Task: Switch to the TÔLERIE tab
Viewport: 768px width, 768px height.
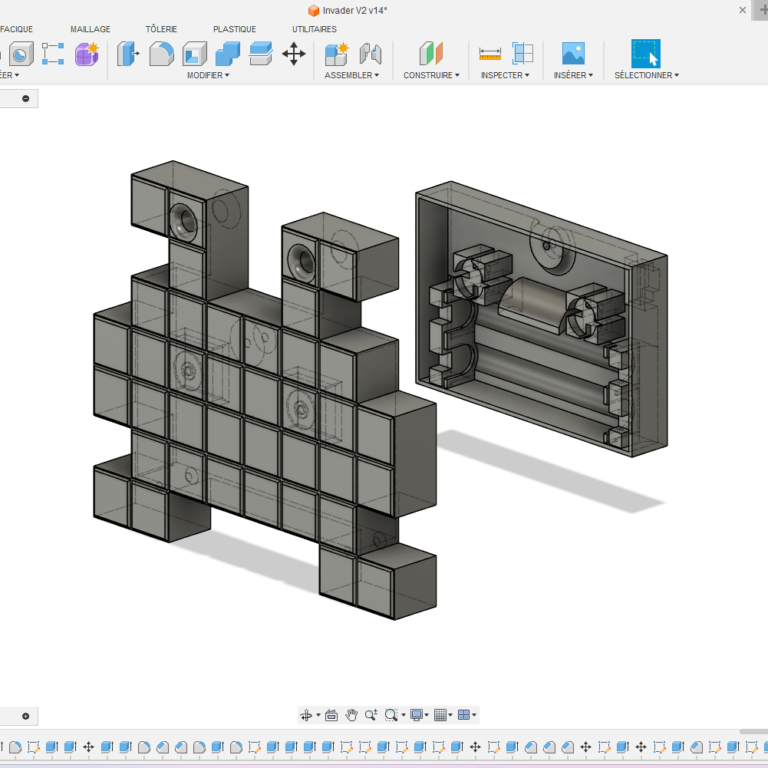Action: tap(161, 29)
